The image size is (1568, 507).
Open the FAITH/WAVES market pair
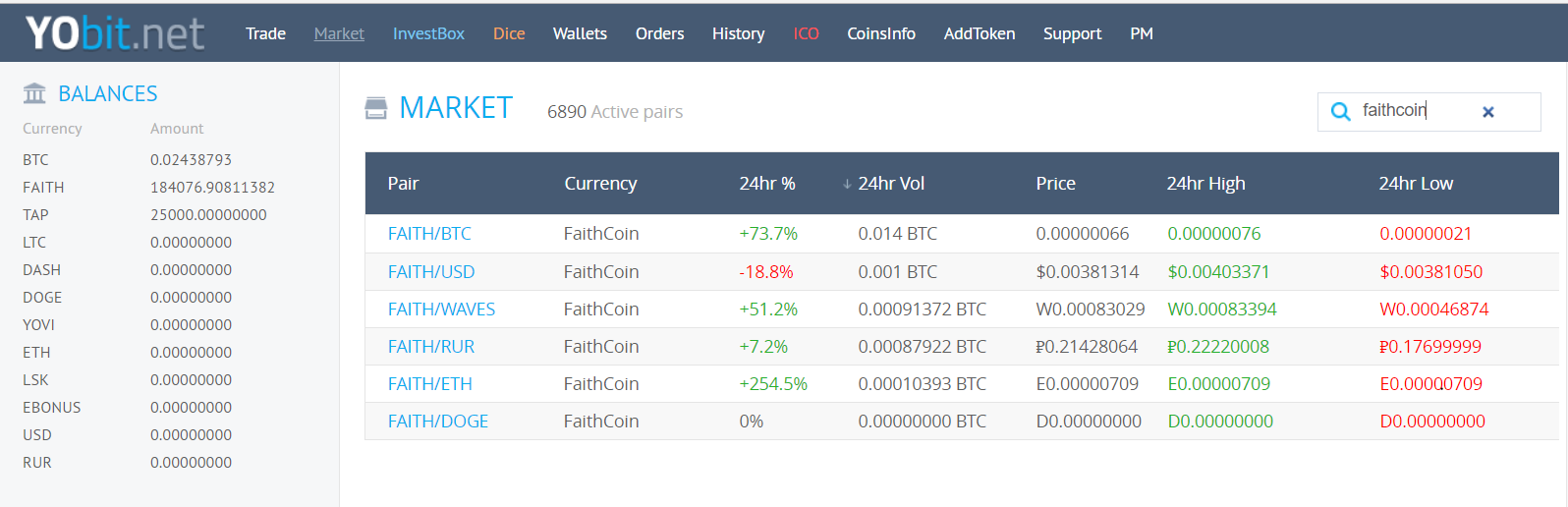[441, 310]
